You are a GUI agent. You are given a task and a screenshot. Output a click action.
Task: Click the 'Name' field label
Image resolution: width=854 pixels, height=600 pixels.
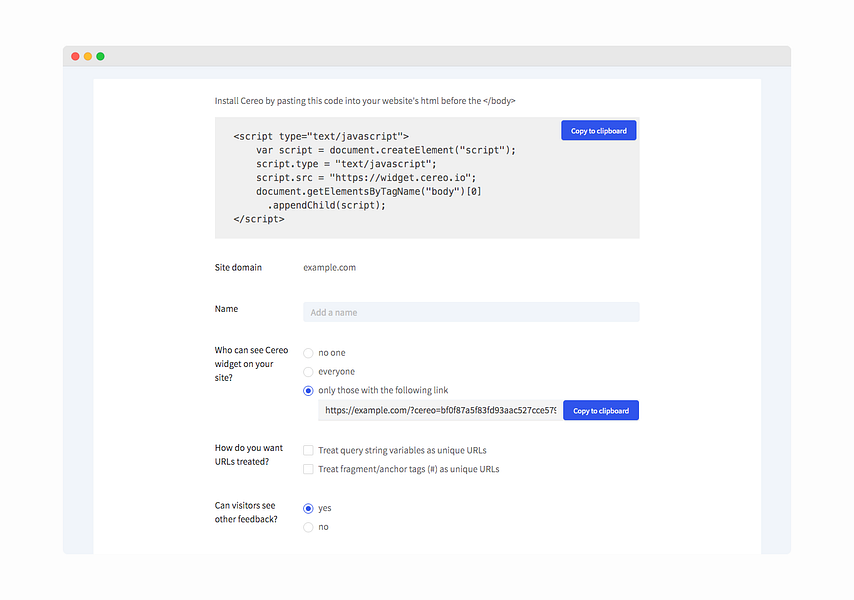[x=226, y=309]
